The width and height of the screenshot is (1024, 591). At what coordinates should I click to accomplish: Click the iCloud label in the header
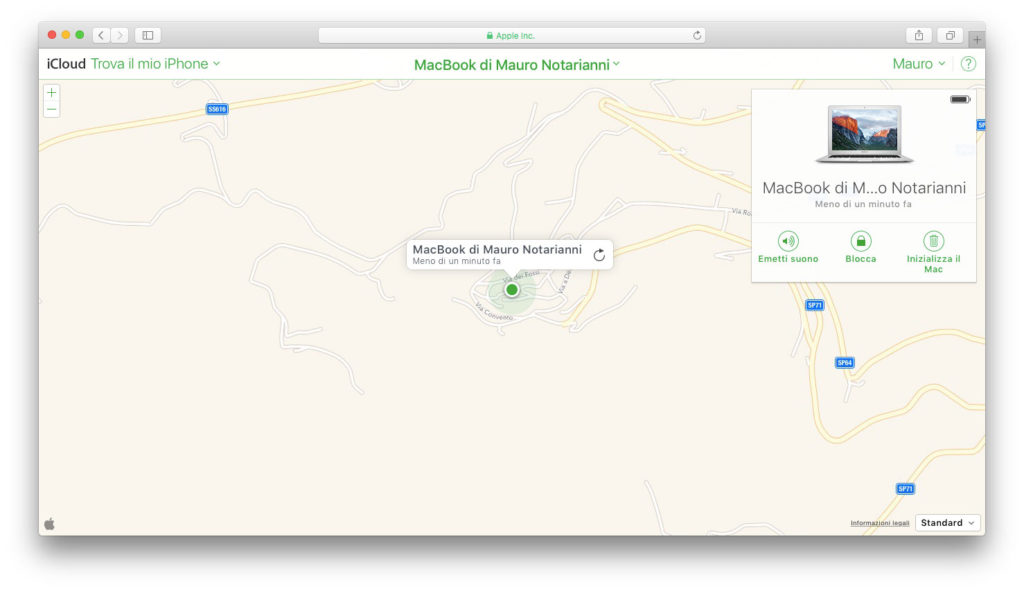[66, 63]
